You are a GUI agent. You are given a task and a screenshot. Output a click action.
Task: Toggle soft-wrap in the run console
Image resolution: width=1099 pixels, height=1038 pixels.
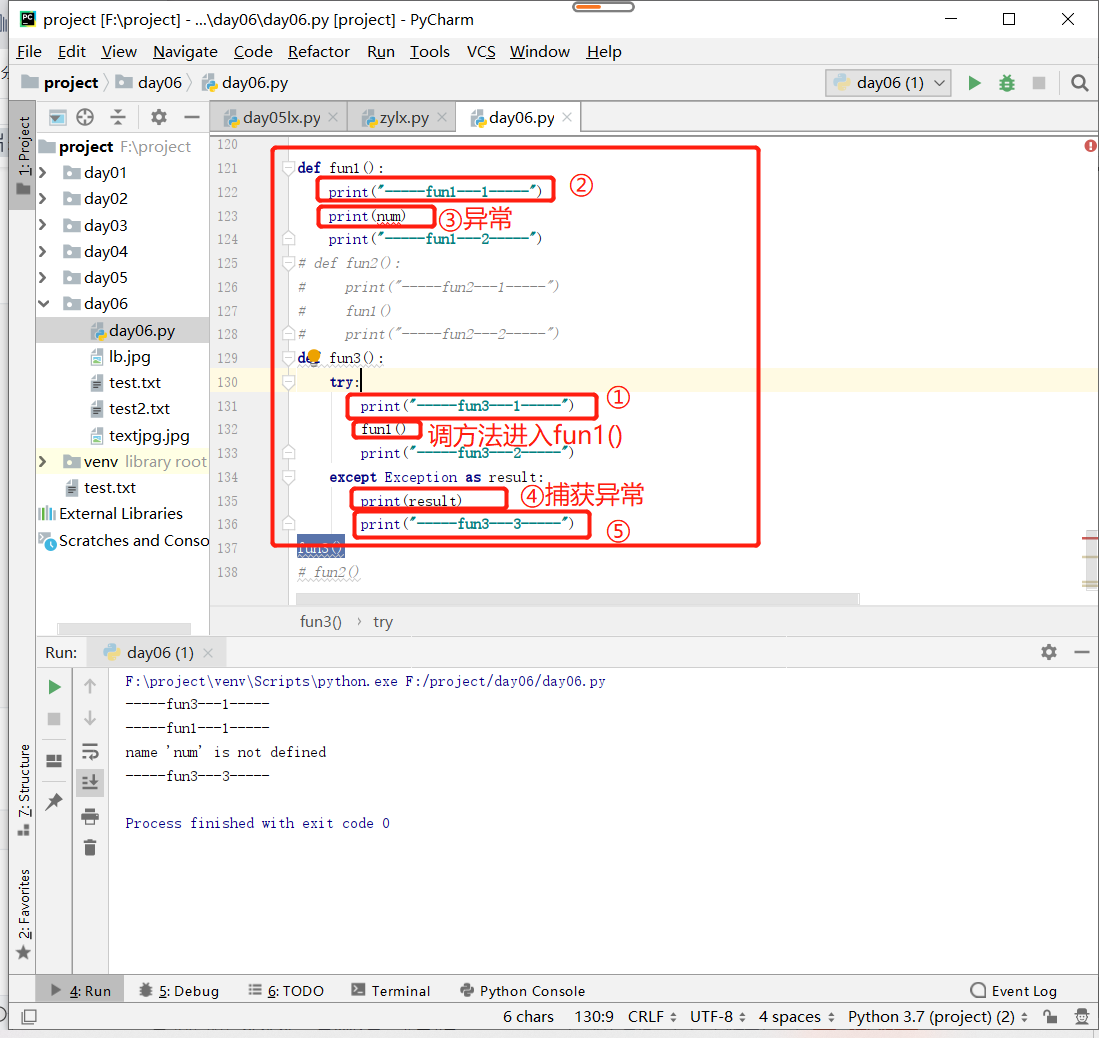point(90,752)
